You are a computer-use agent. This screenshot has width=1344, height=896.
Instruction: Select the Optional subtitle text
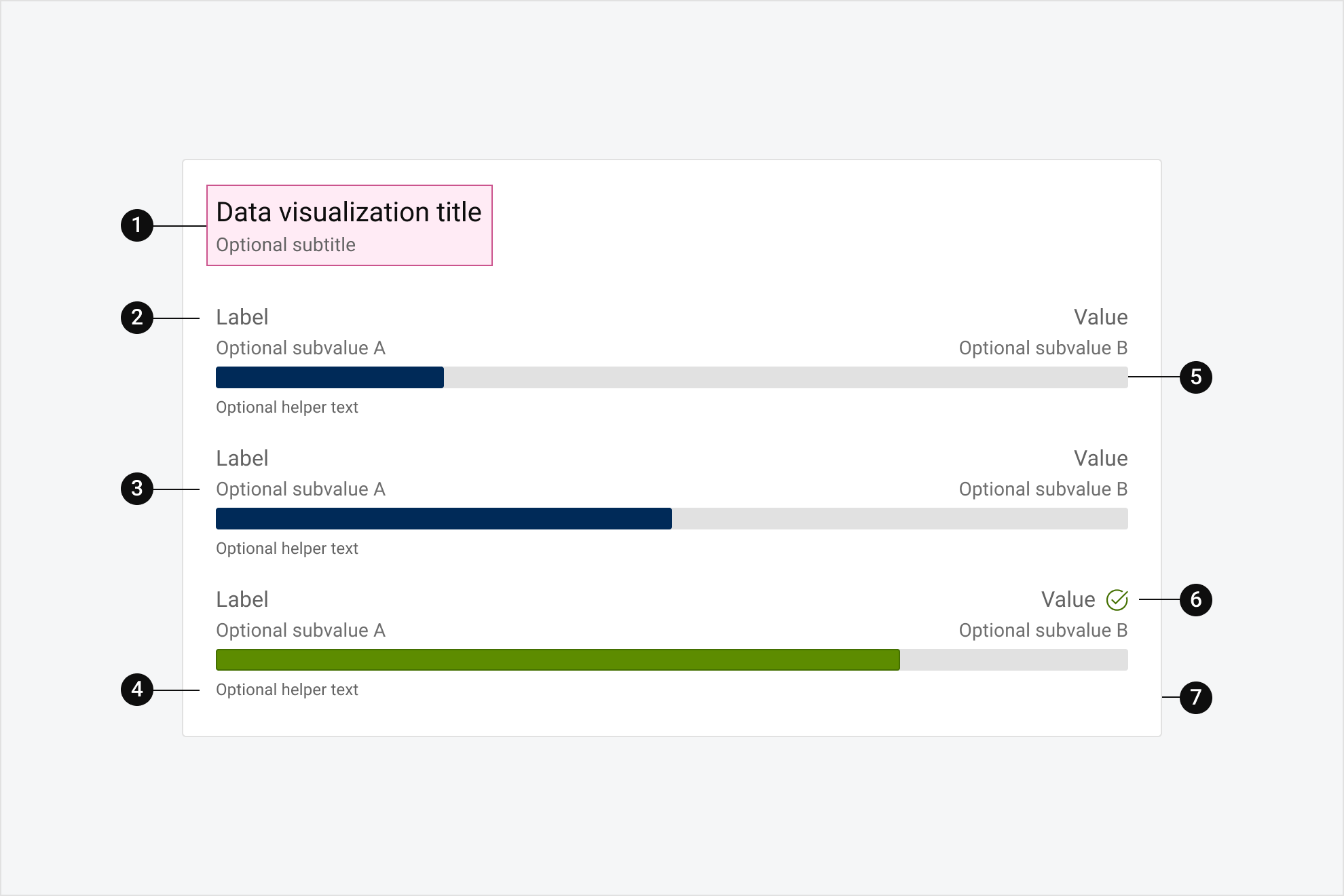tap(285, 244)
